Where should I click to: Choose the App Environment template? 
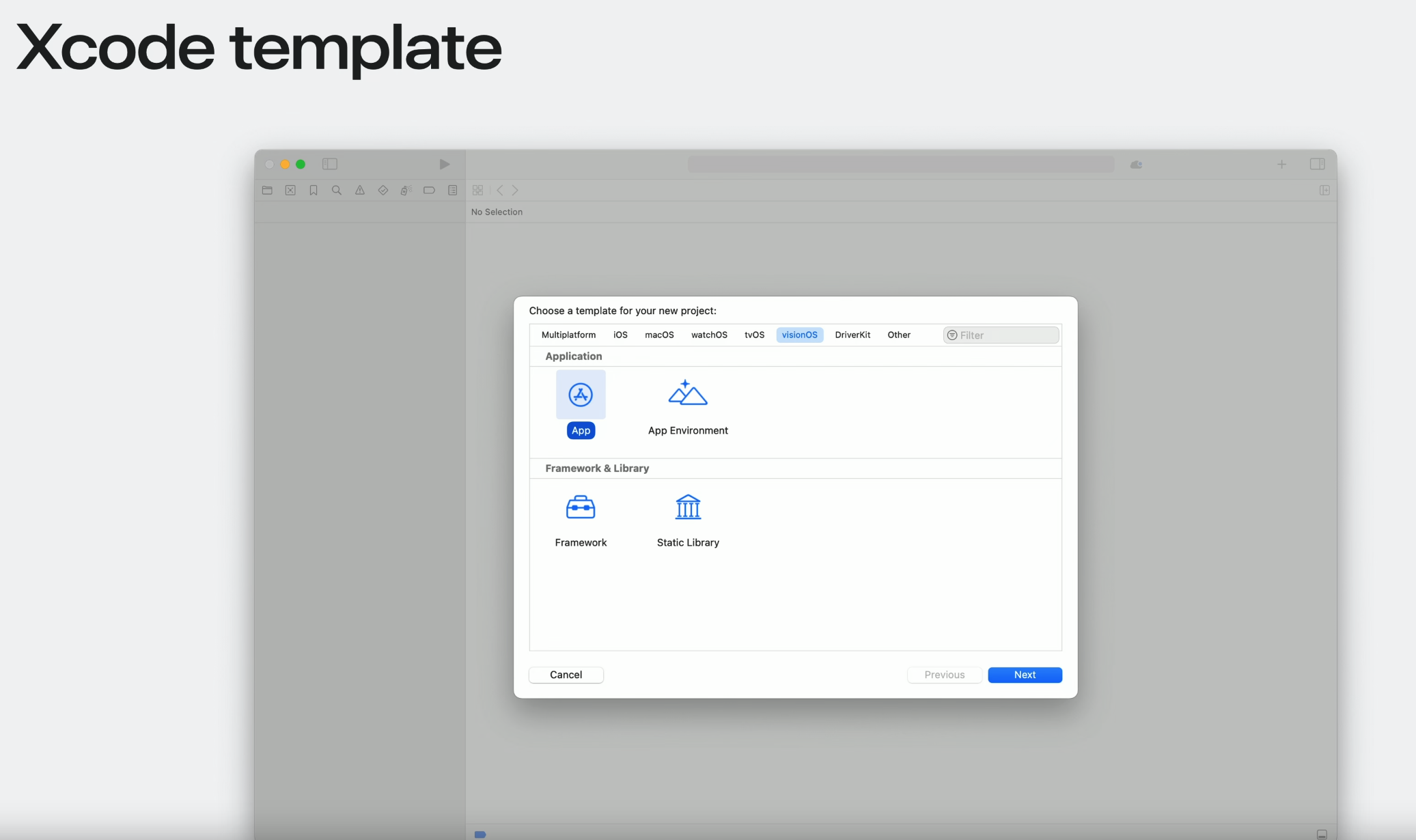click(687, 394)
